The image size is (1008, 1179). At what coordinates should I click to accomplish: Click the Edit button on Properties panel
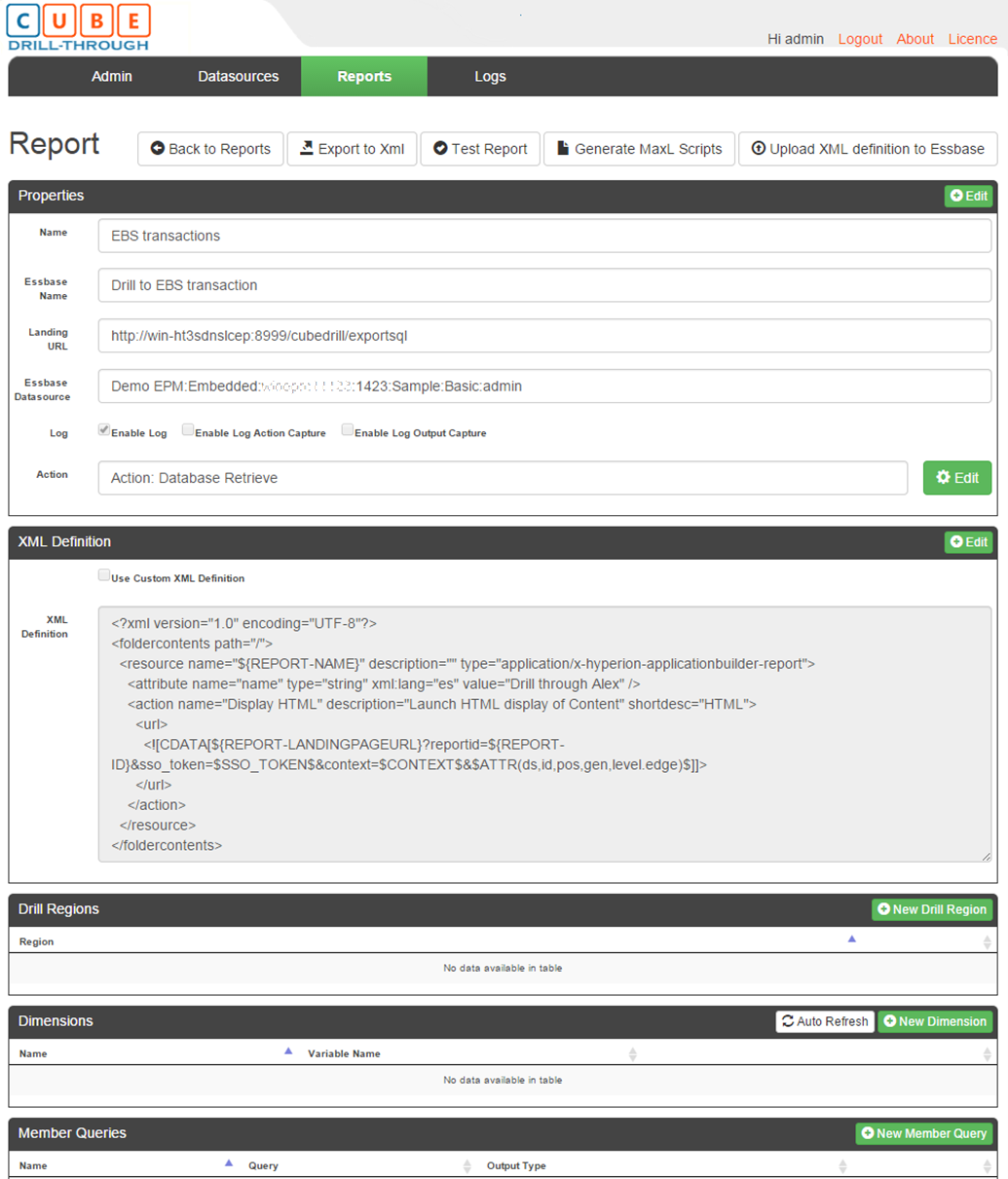968,196
